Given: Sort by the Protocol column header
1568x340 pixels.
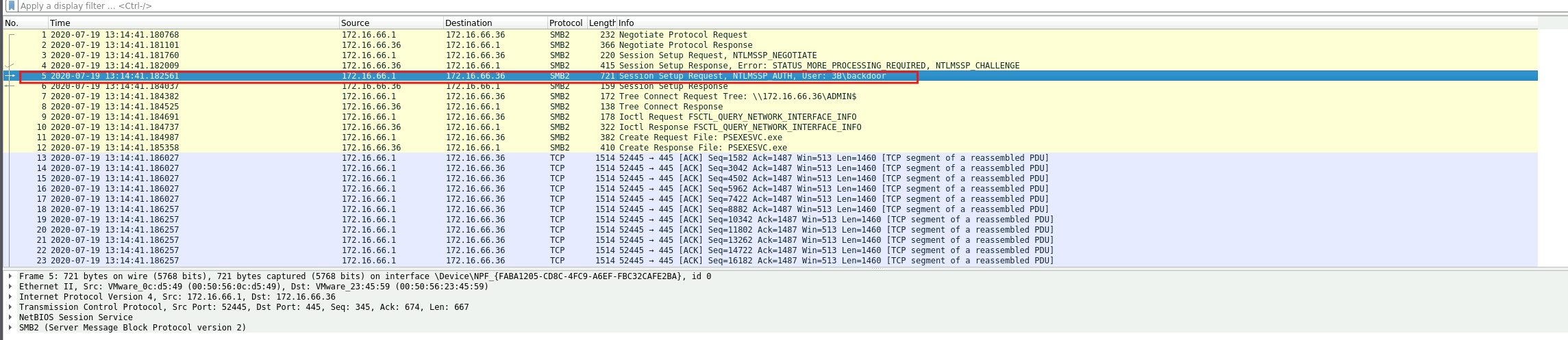Looking at the screenshot, I should [x=567, y=23].
